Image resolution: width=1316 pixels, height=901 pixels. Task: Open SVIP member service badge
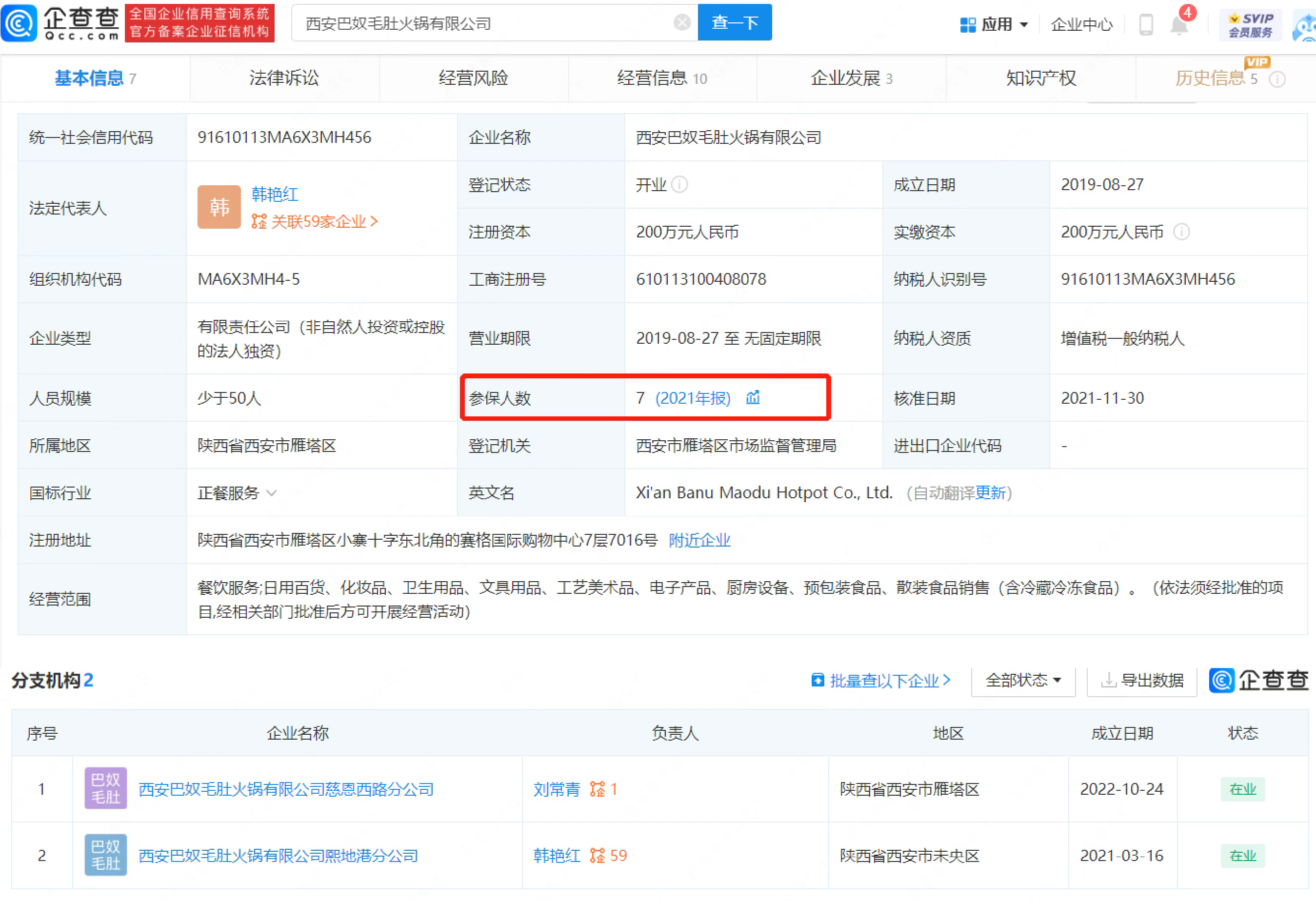tap(1250, 25)
